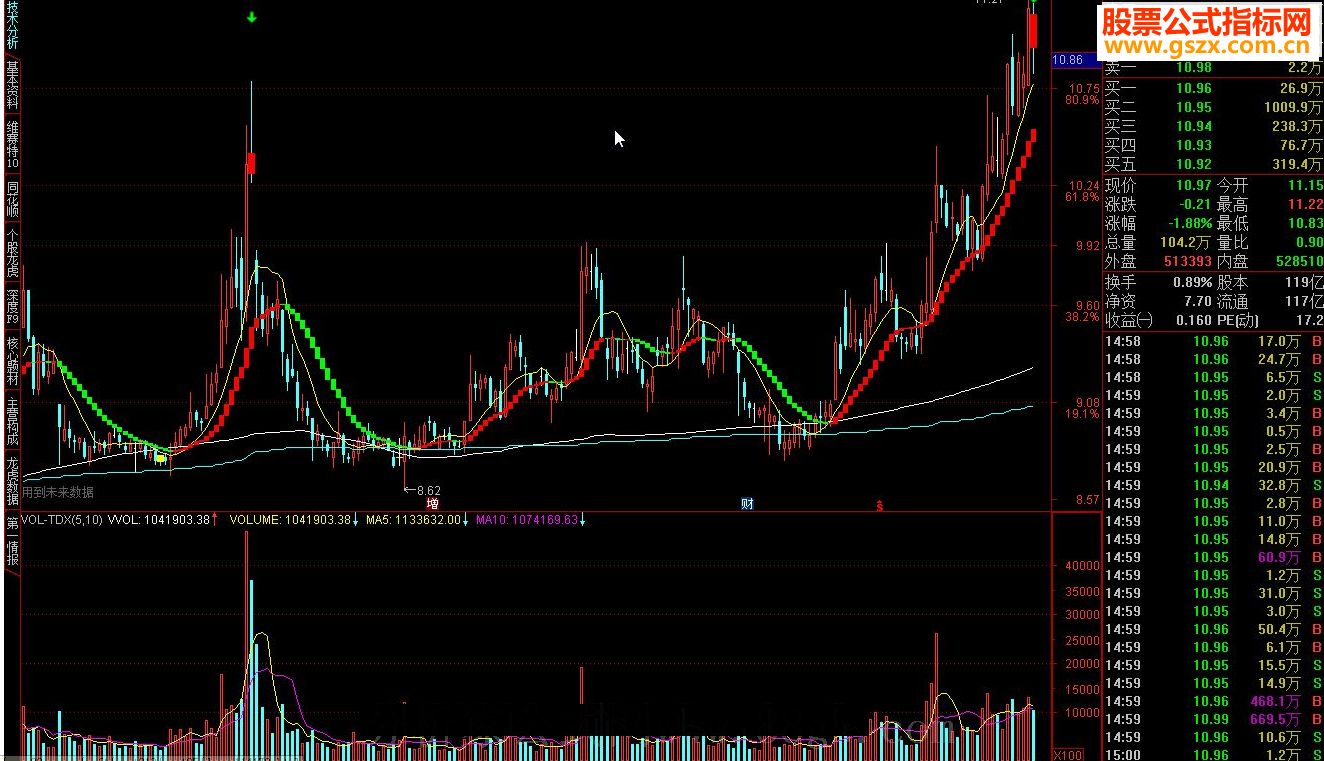Click the 财 financial report marker
Screen dimensions: 1324x761
747,504
